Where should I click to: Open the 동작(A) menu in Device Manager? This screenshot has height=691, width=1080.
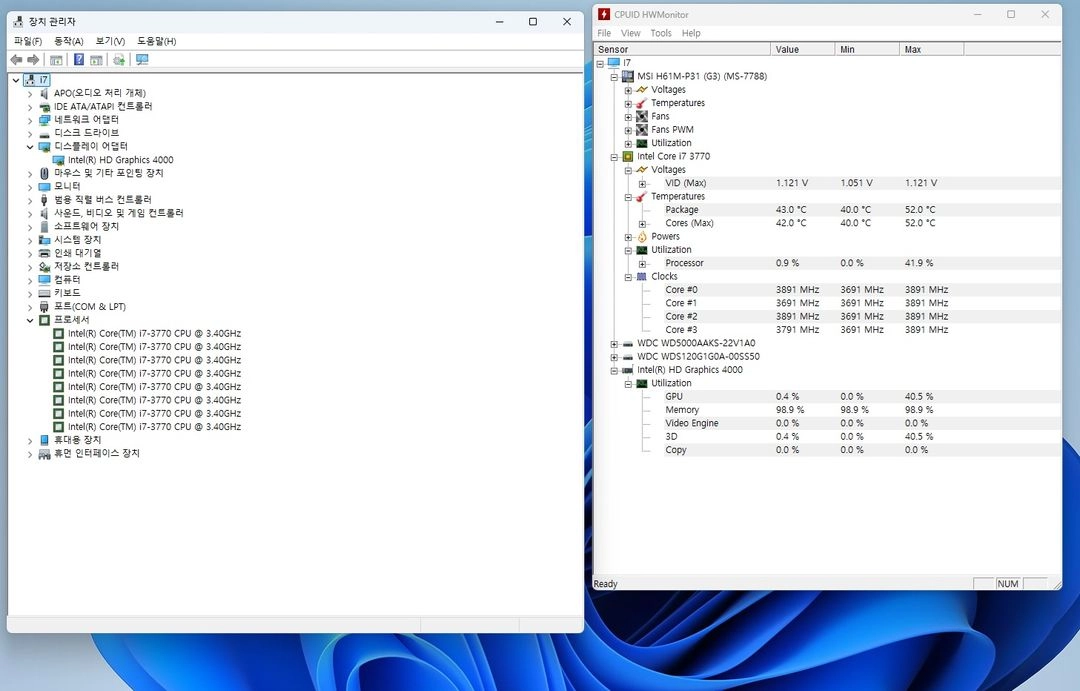[69, 41]
